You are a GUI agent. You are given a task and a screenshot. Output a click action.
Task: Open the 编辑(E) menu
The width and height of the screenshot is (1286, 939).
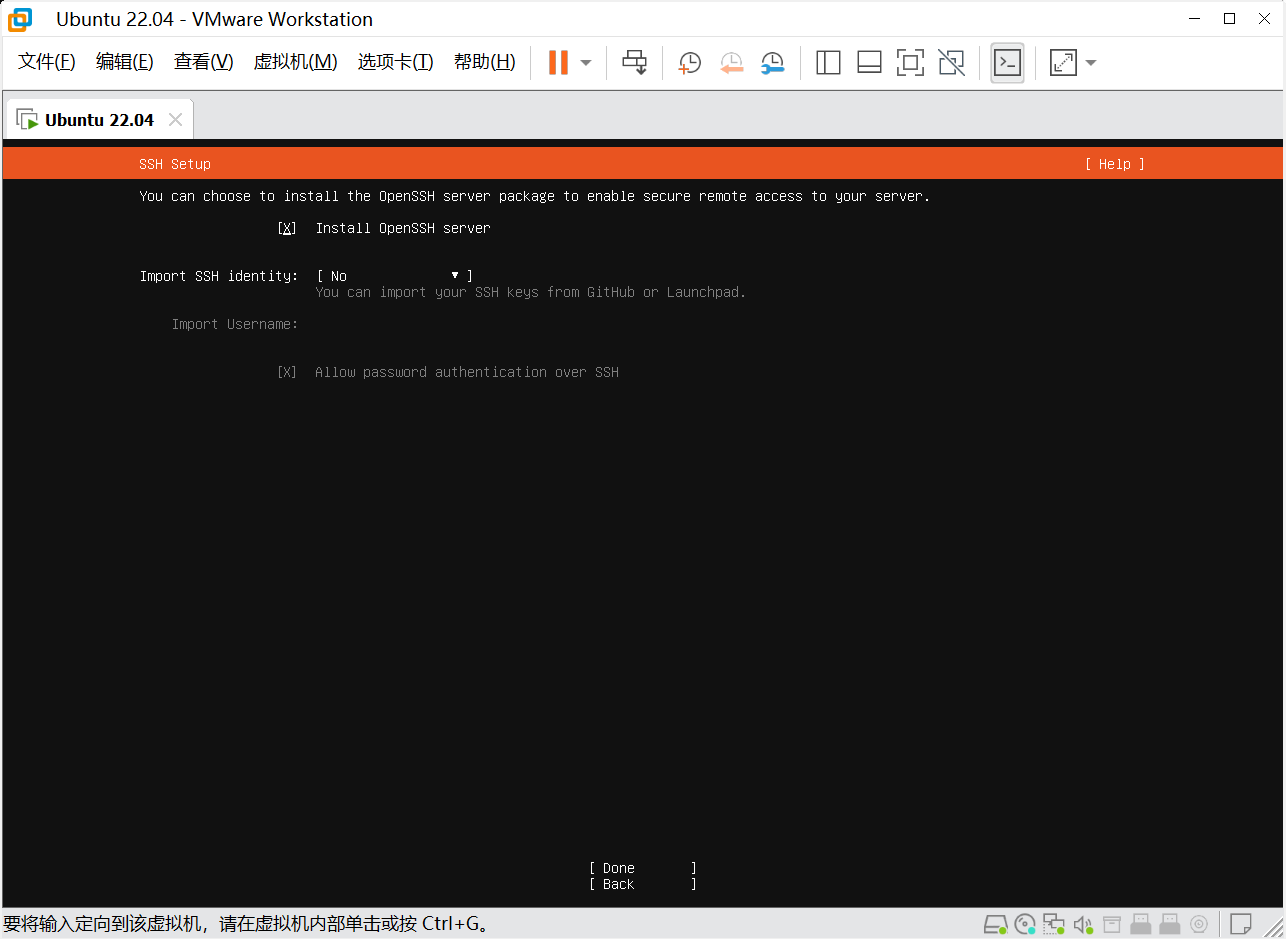coord(125,62)
